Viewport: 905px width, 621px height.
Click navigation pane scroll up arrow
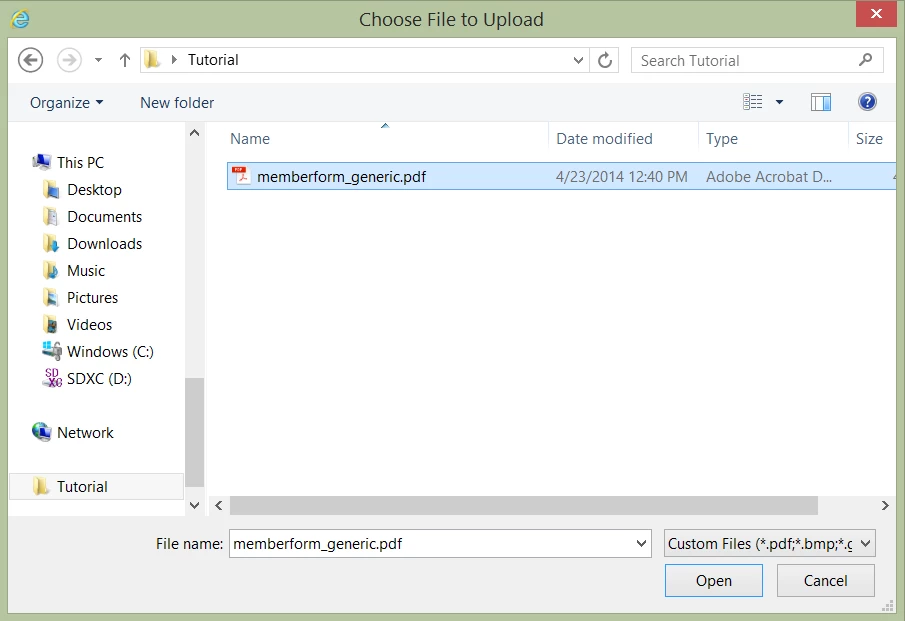click(x=195, y=133)
